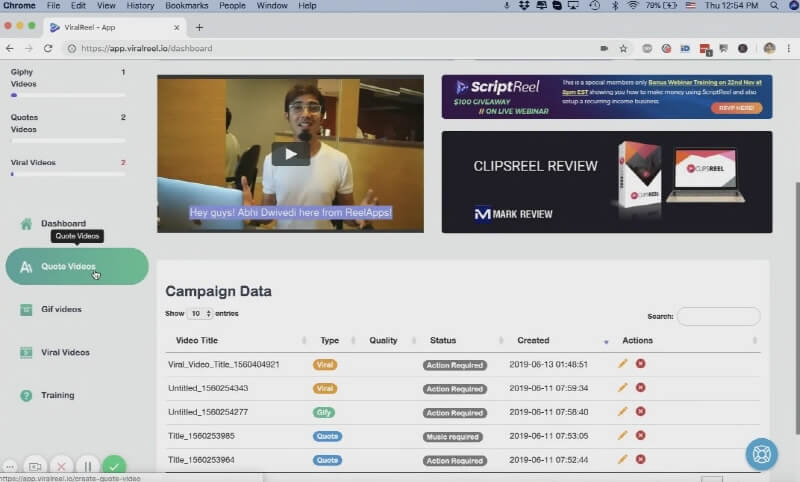The height and width of the screenshot is (482, 800).
Task: Click the address bar URL
Action: 147,48
